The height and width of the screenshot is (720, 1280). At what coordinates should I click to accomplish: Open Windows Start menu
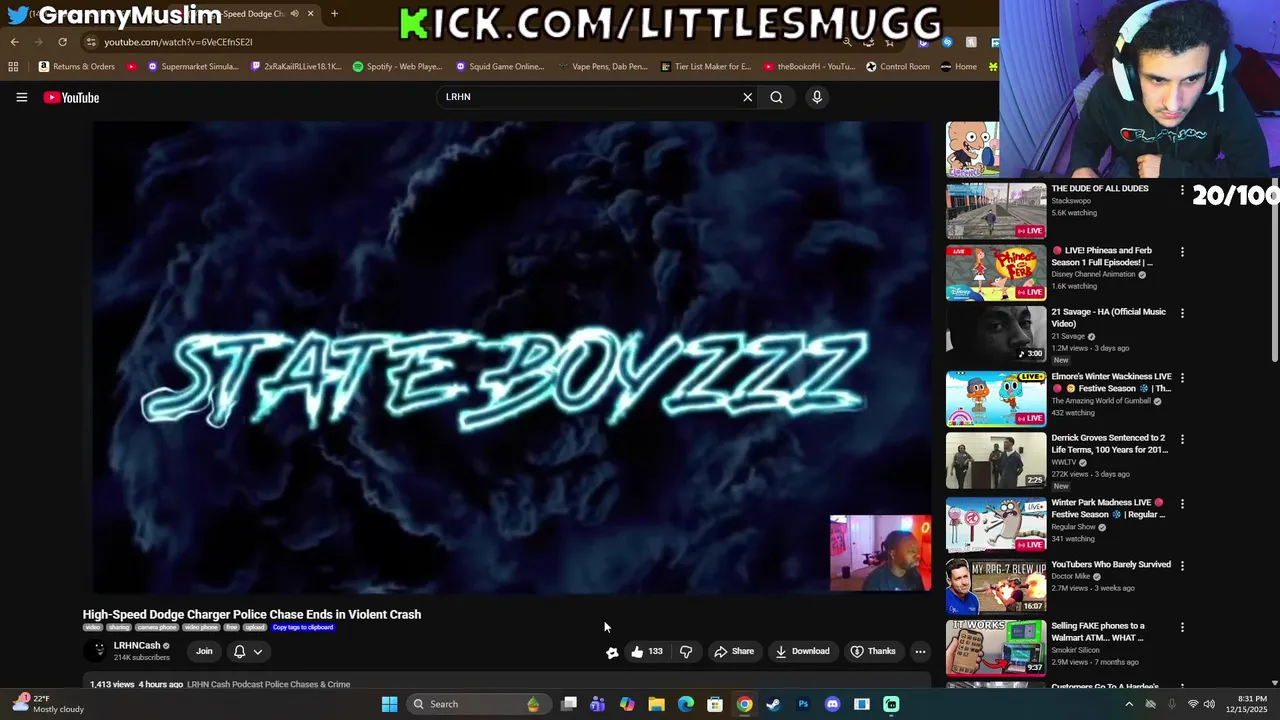coord(389,704)
